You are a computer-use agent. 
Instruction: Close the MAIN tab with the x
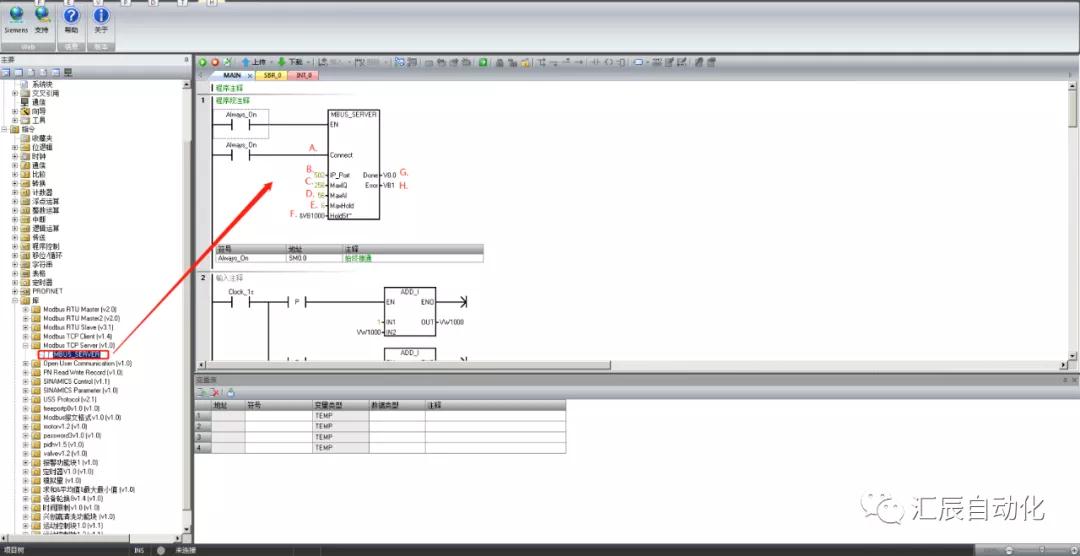pyautogui.click(x=249, y=76)
